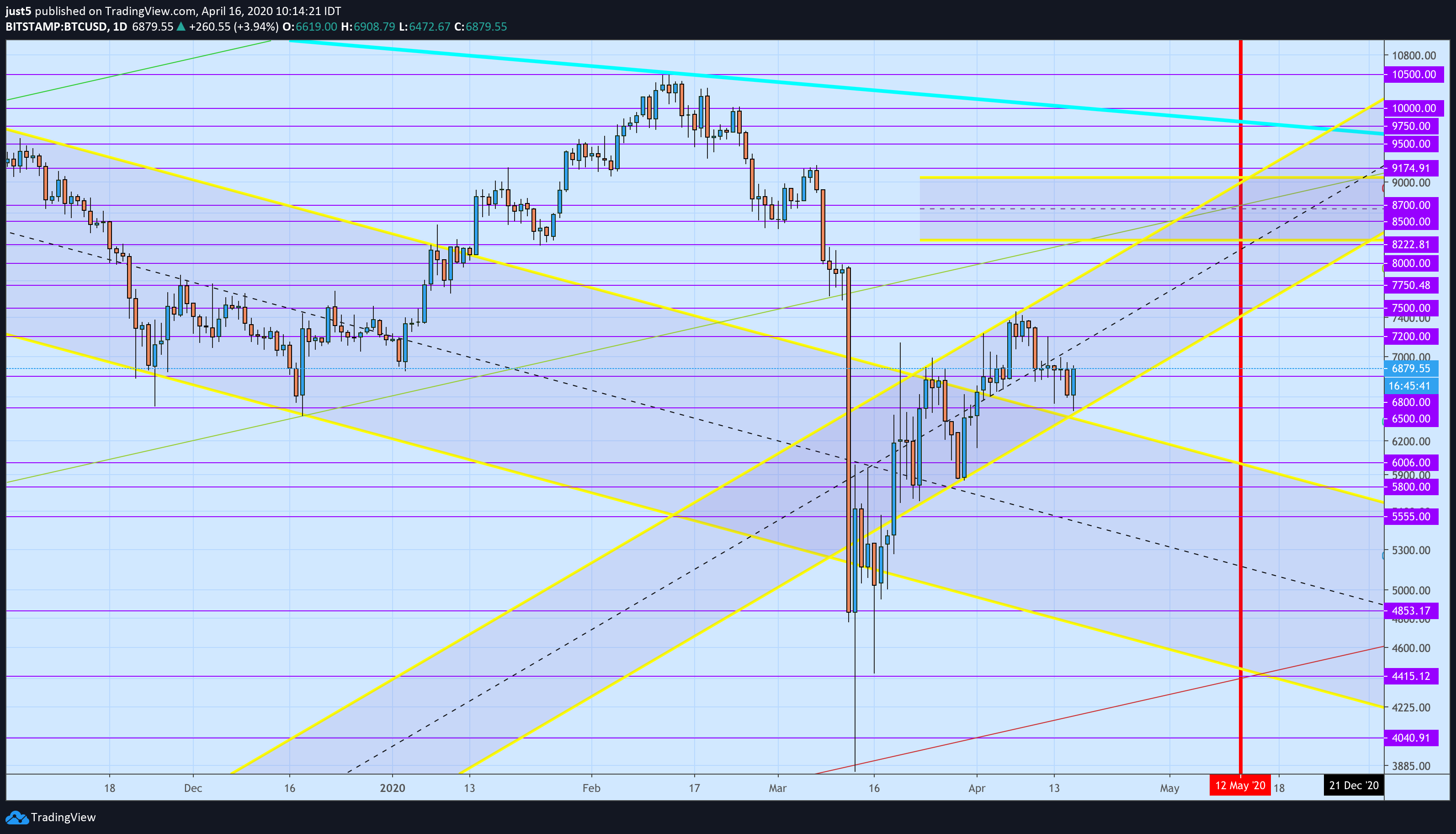Click the 5300.00 price scale value
Viewport: 1456px width, 834px height.
1411,551
